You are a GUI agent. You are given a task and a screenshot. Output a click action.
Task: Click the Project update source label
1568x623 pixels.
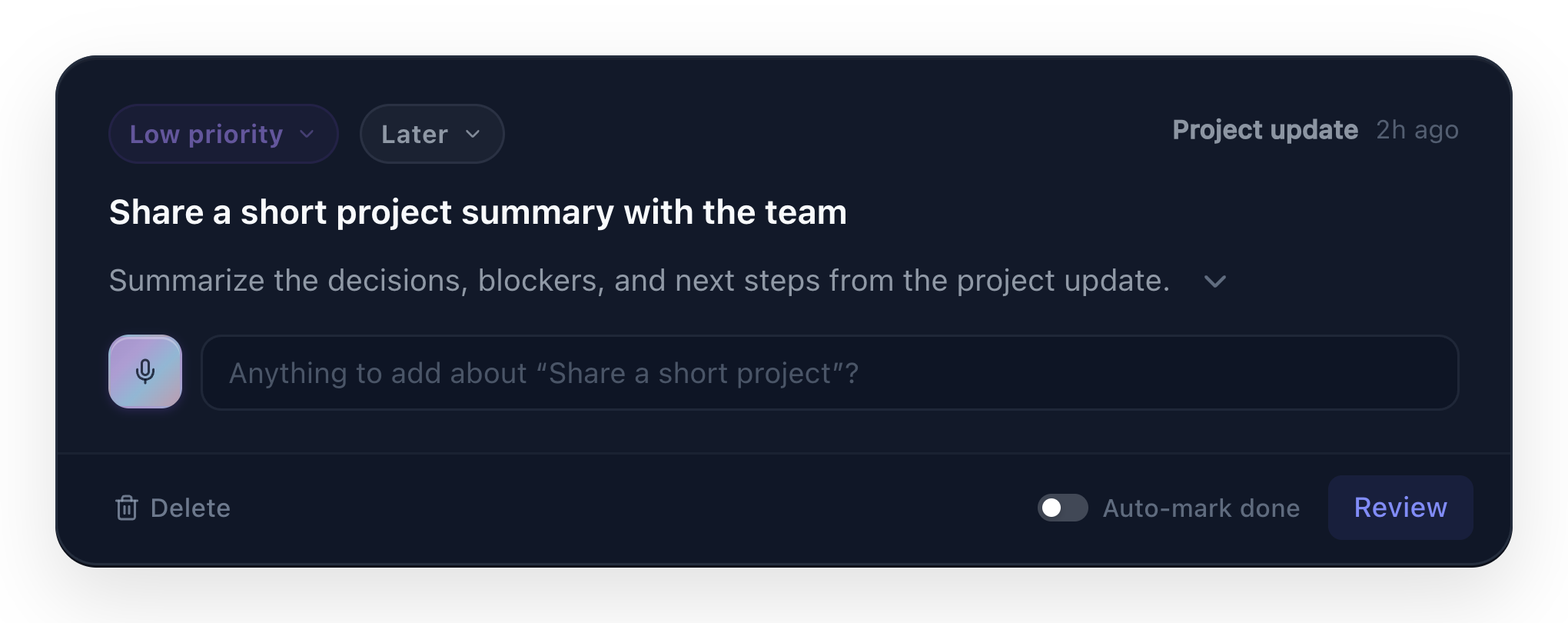1265,130
